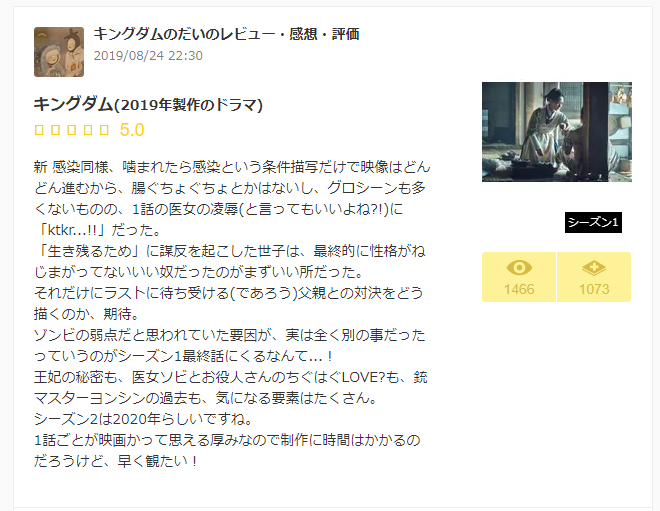Toggle the clip button with 1073

pos(594,277)
